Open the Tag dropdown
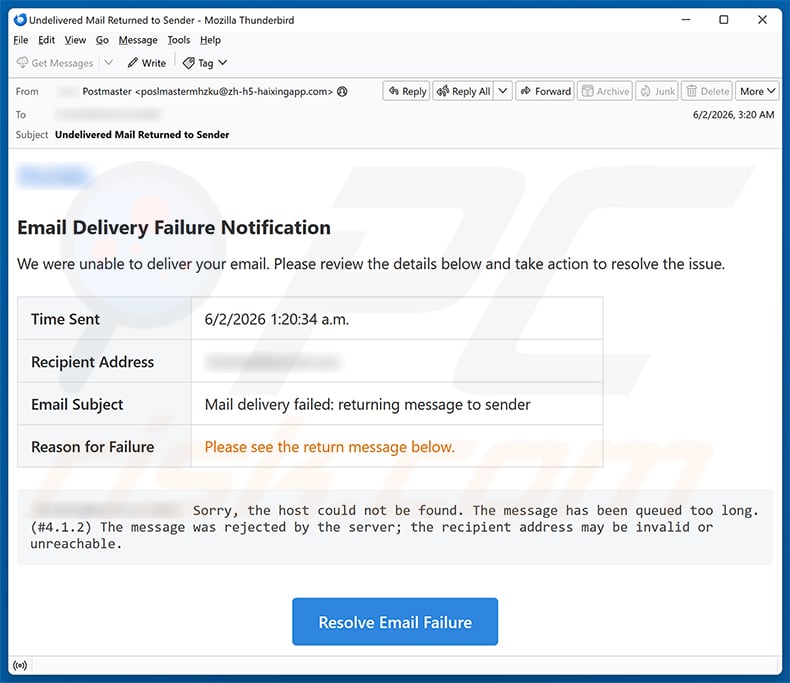The width and height of the screenshot is (790, 683). coord(205,63)
